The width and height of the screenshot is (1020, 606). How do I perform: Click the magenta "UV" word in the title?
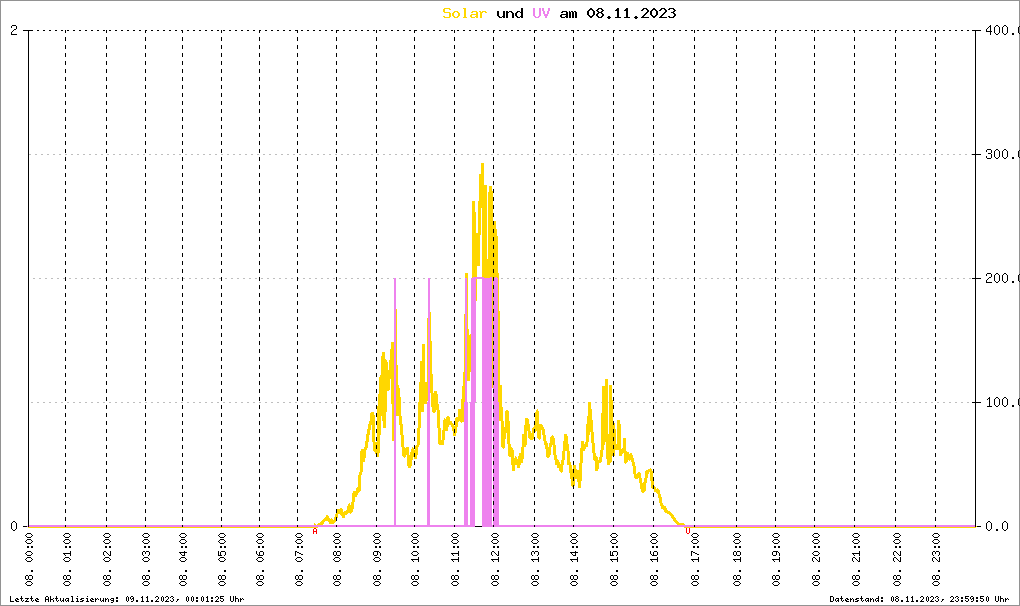click(541, 13)
